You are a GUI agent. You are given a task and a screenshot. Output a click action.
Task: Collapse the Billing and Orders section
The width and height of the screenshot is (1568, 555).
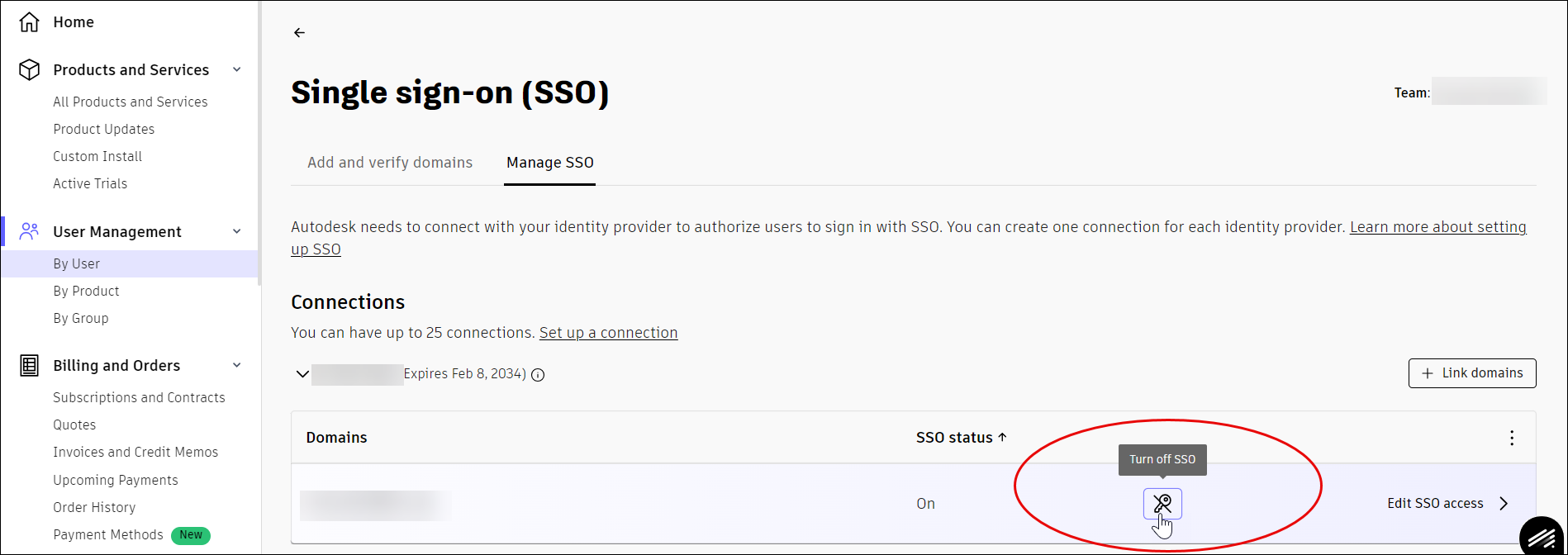[237, 366]
